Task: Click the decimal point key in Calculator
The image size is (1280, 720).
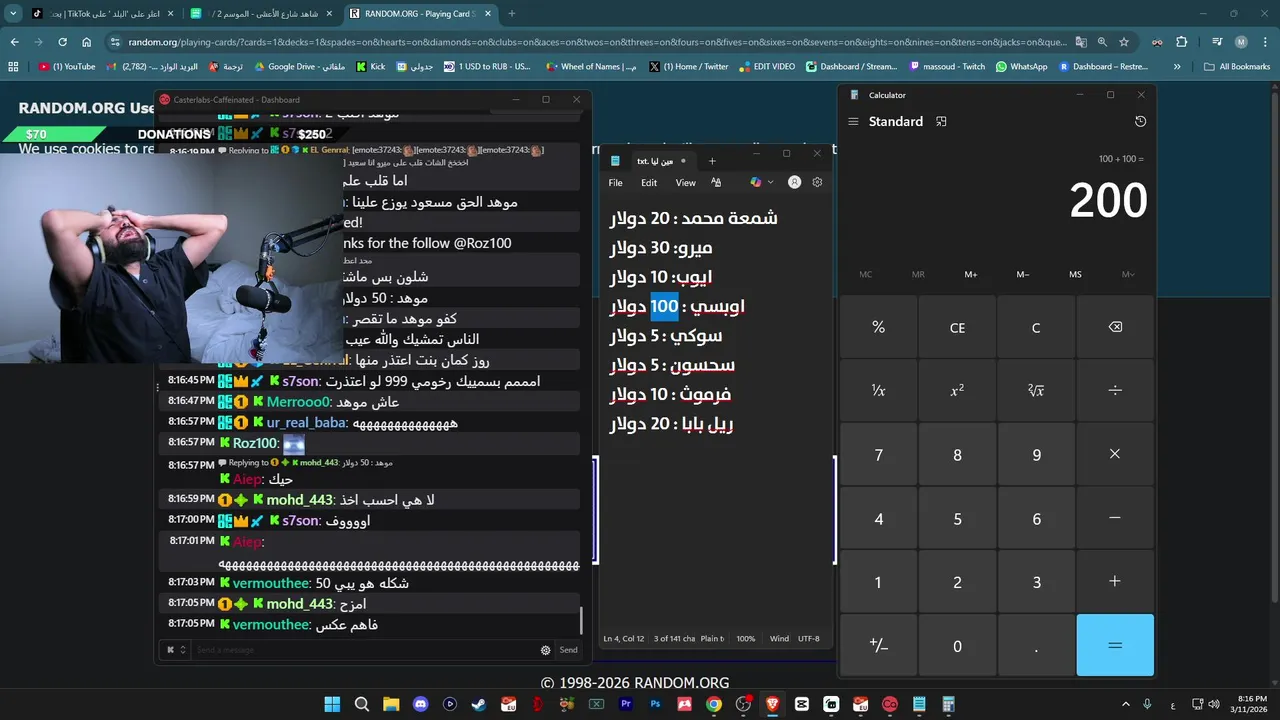Action: tap(1036, 645)
